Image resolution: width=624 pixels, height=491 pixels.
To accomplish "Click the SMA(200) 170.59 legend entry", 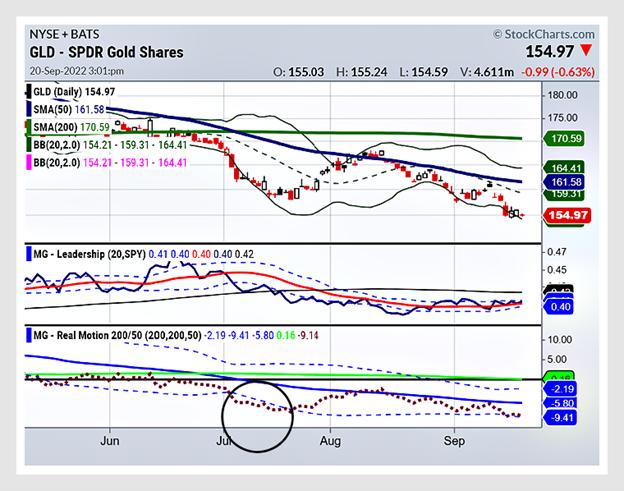I will point(71,127).
